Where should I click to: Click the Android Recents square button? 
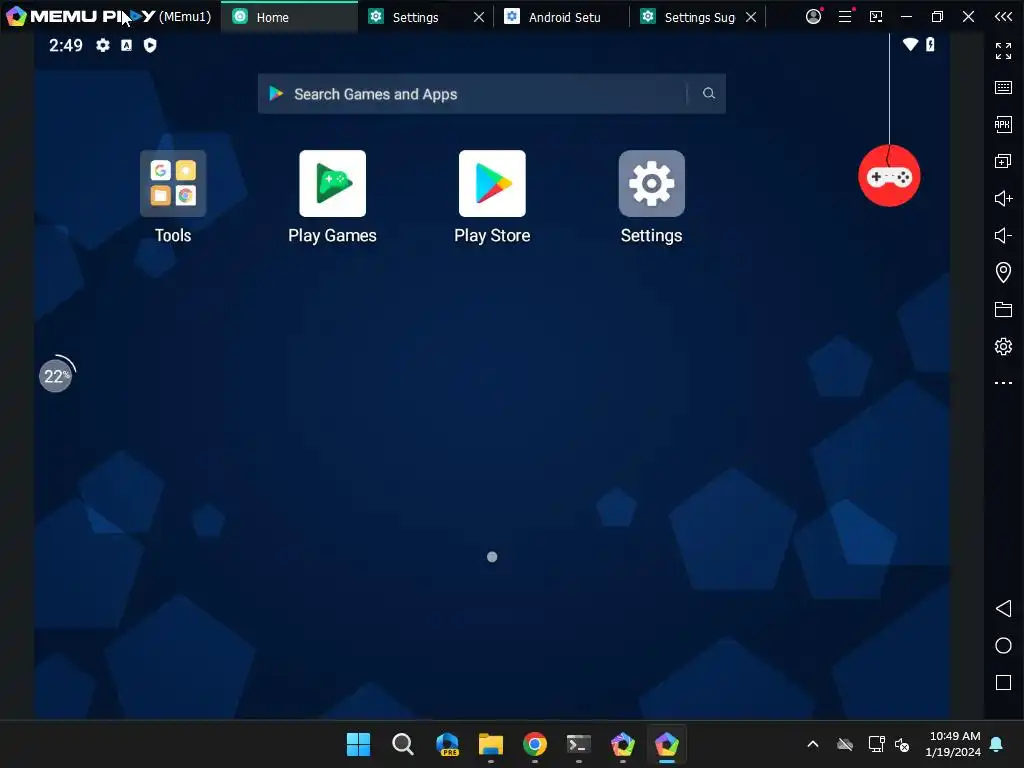1003,682
